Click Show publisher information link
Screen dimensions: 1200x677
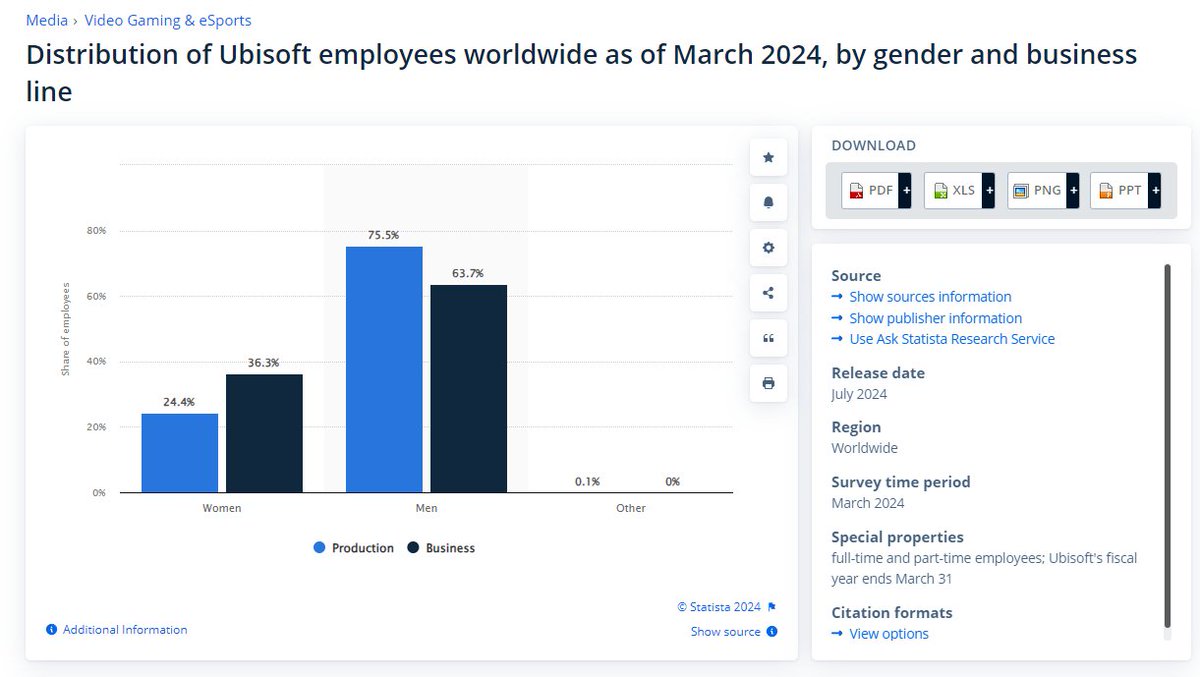coord(935,318)
